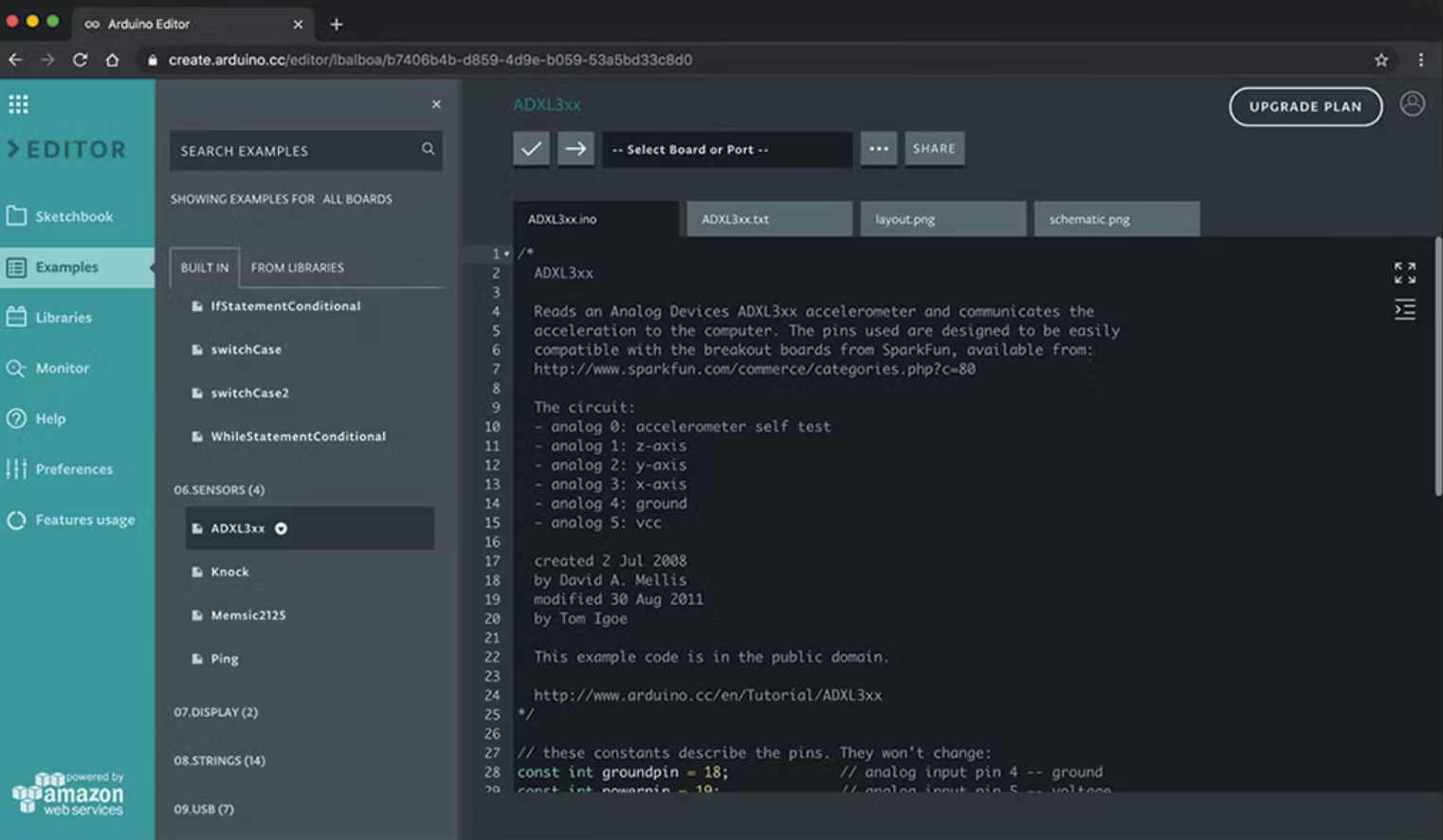Open the switchCase example
This screenshot has height=840, width=1443.
pyautogui.click(x=246, y=350)
